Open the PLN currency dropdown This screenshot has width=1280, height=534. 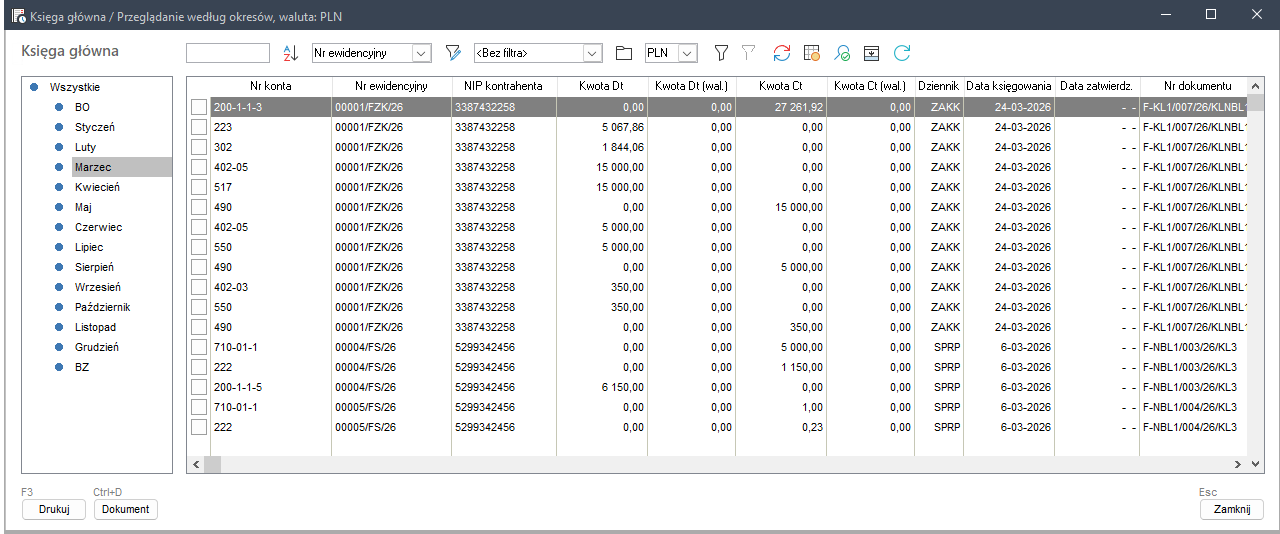tap(687, 53)
